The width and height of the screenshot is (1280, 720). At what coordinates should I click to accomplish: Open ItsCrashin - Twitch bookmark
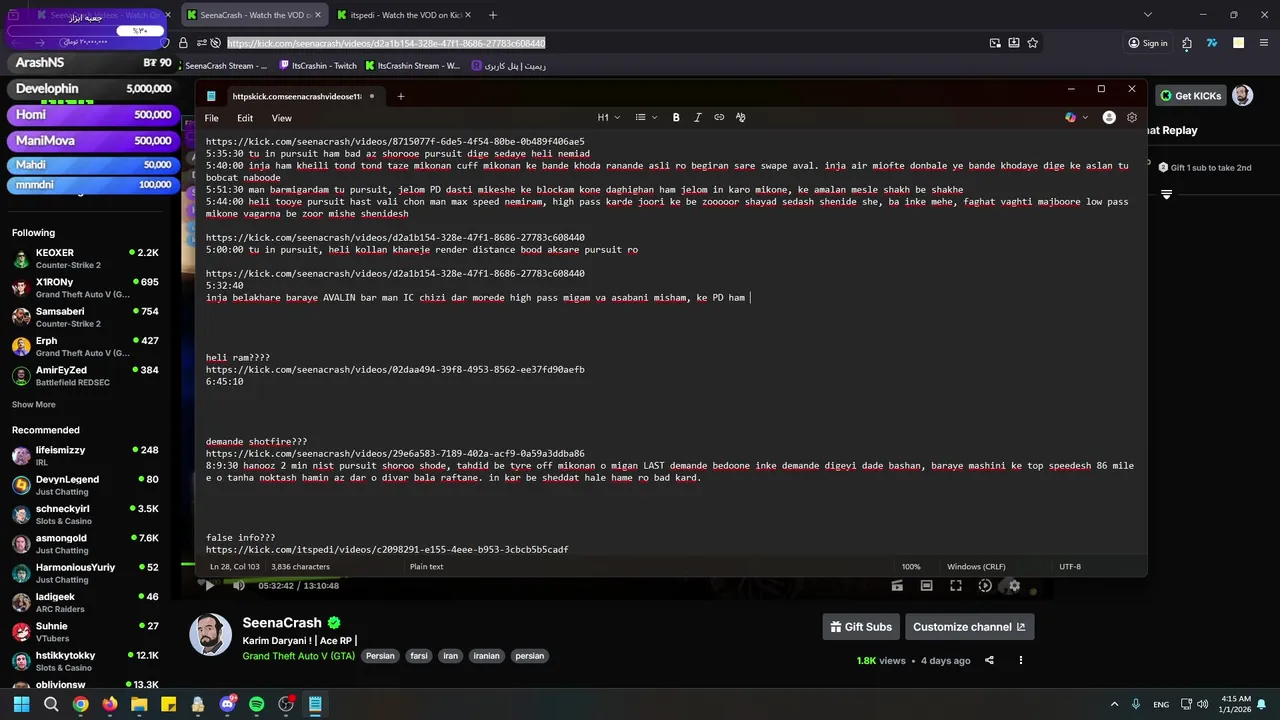click(x=318, y=66)
